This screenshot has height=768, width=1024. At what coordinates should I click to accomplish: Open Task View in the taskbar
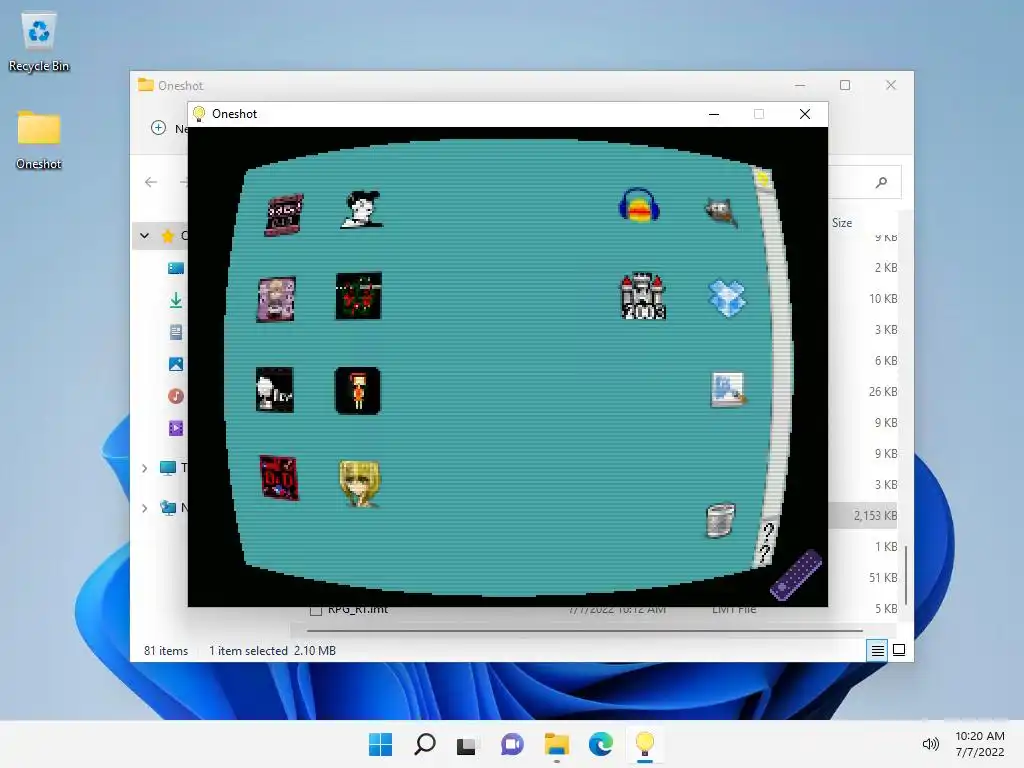(466, 744)
